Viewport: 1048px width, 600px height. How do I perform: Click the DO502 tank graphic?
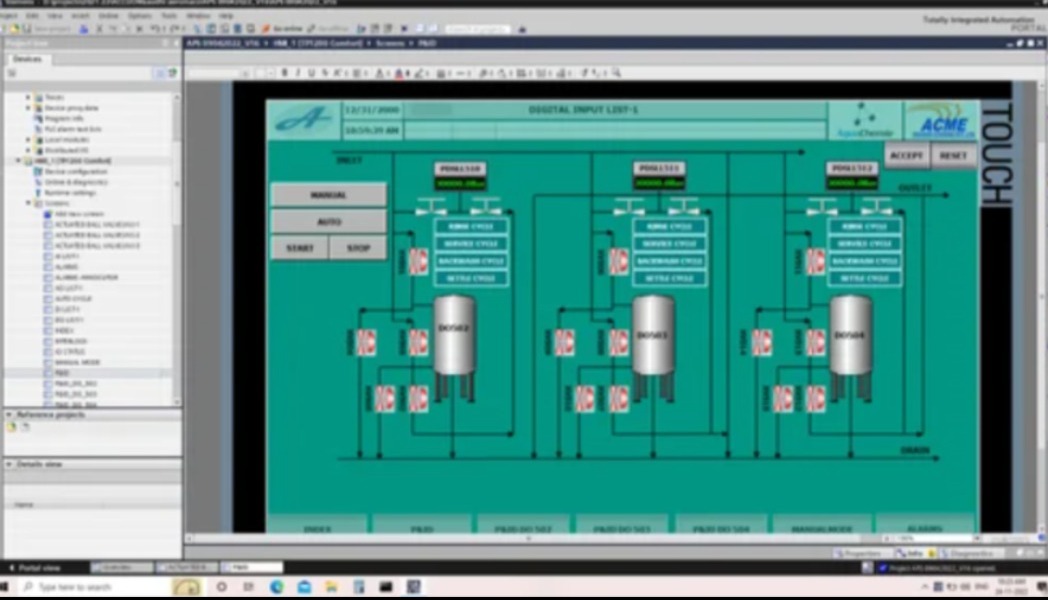tap(454, 337)
